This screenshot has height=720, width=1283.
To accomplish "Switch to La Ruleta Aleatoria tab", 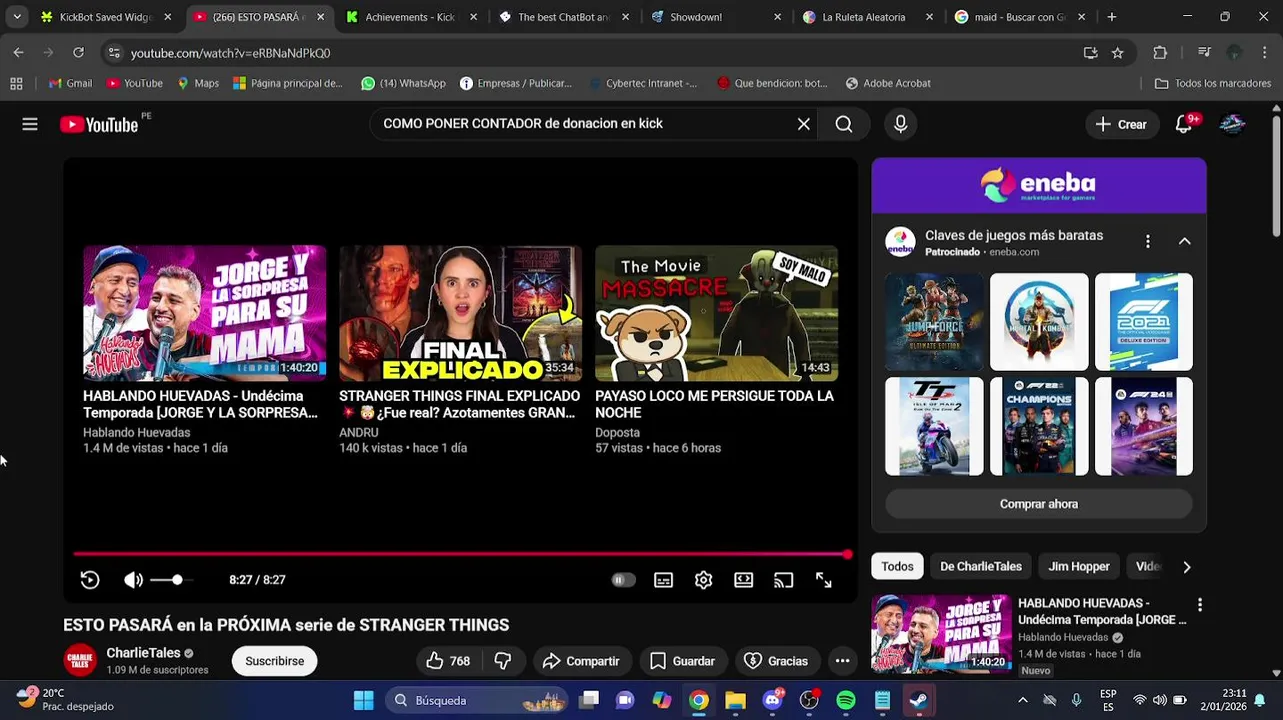I will (868, 17).
